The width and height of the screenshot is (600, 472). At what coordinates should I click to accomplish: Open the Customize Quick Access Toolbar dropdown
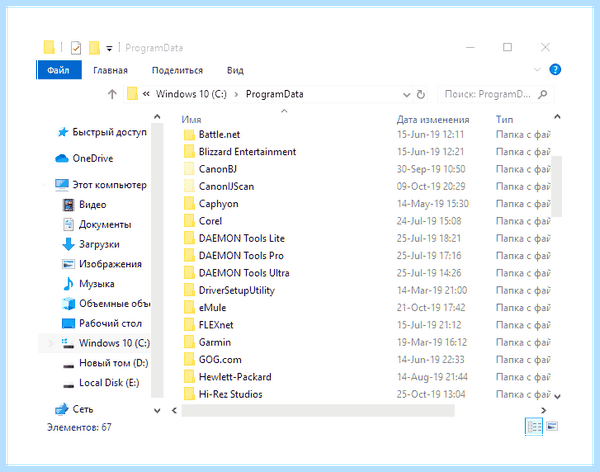pyautogui.click(x=109, y=48)
